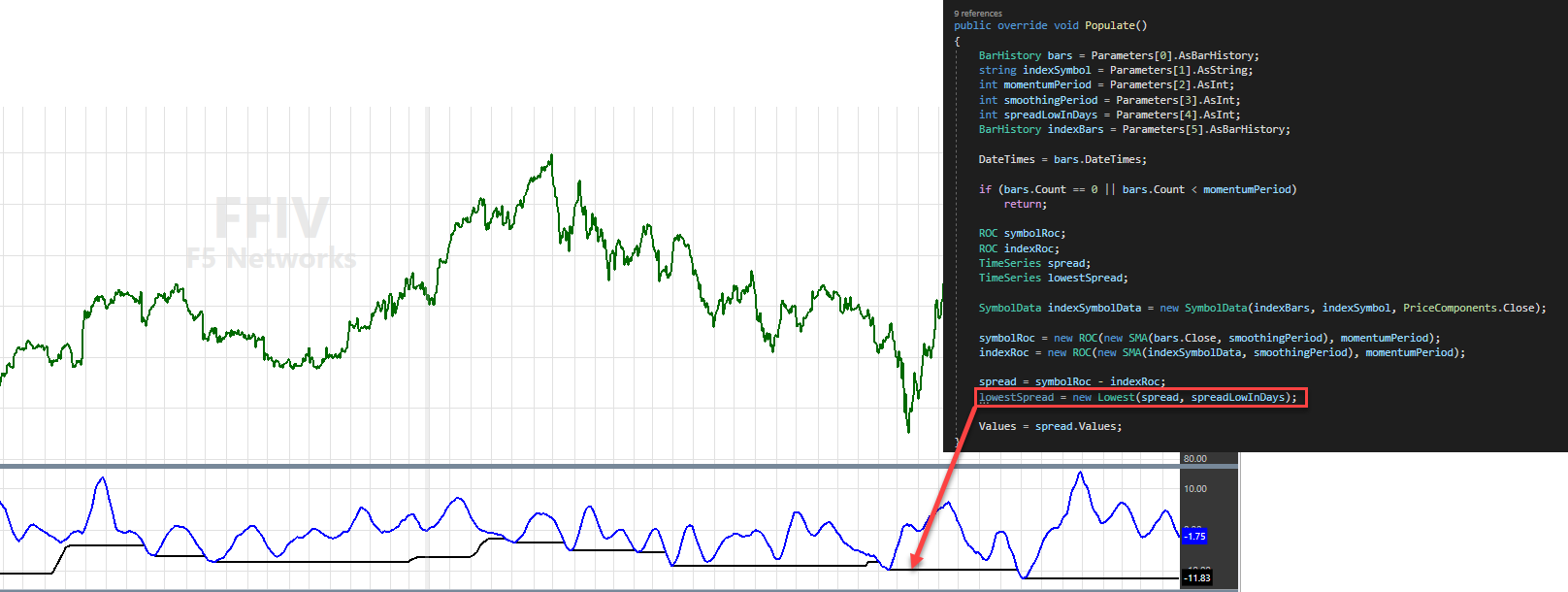Viewport: 1568px width, 592px height.
Task: Select line 'BarHistory indexBars = Parameters[5].AsBarHistory;'
Action: (1134, 129)
